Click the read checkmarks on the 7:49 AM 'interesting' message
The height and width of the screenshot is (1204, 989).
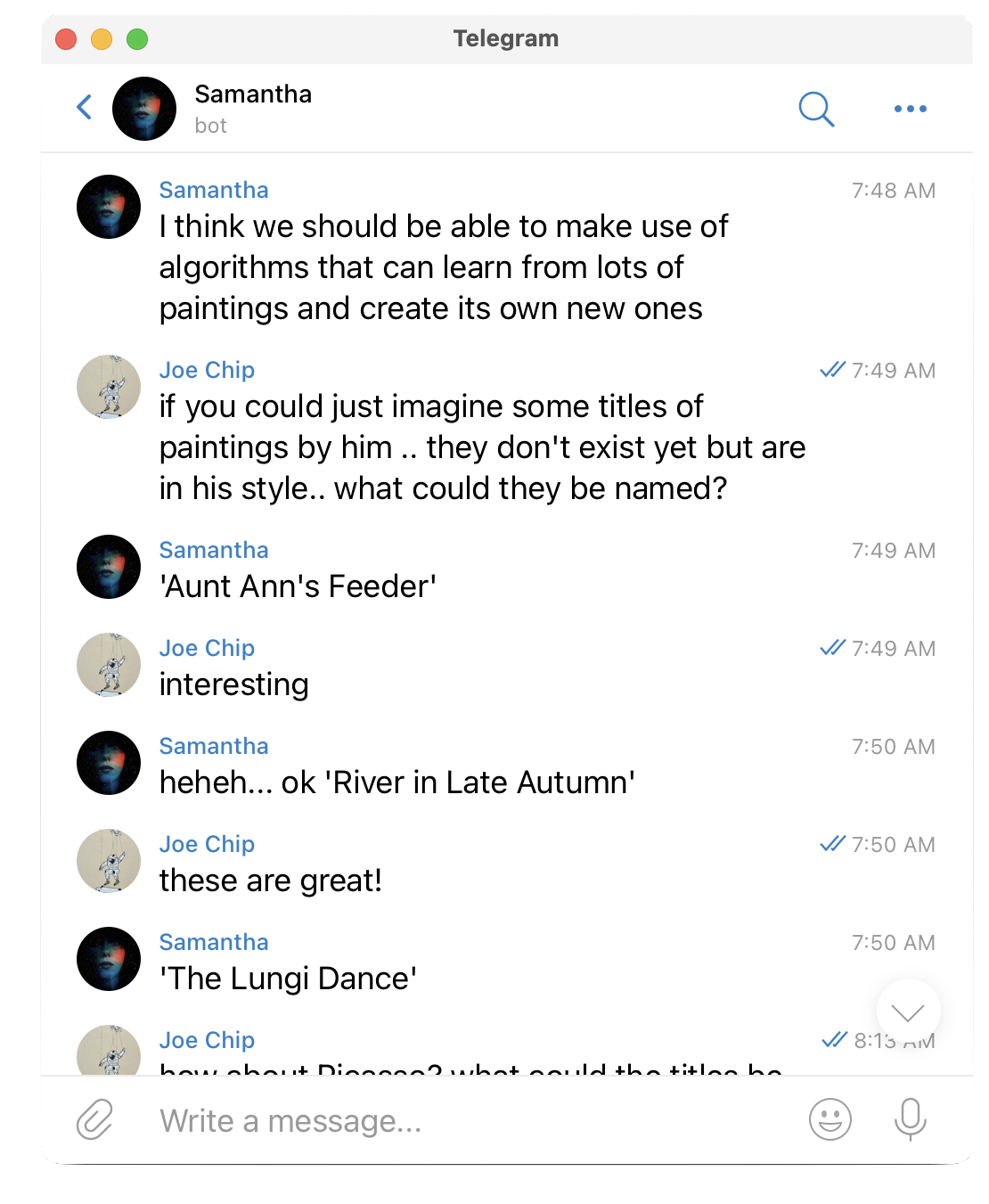point(832,648)
